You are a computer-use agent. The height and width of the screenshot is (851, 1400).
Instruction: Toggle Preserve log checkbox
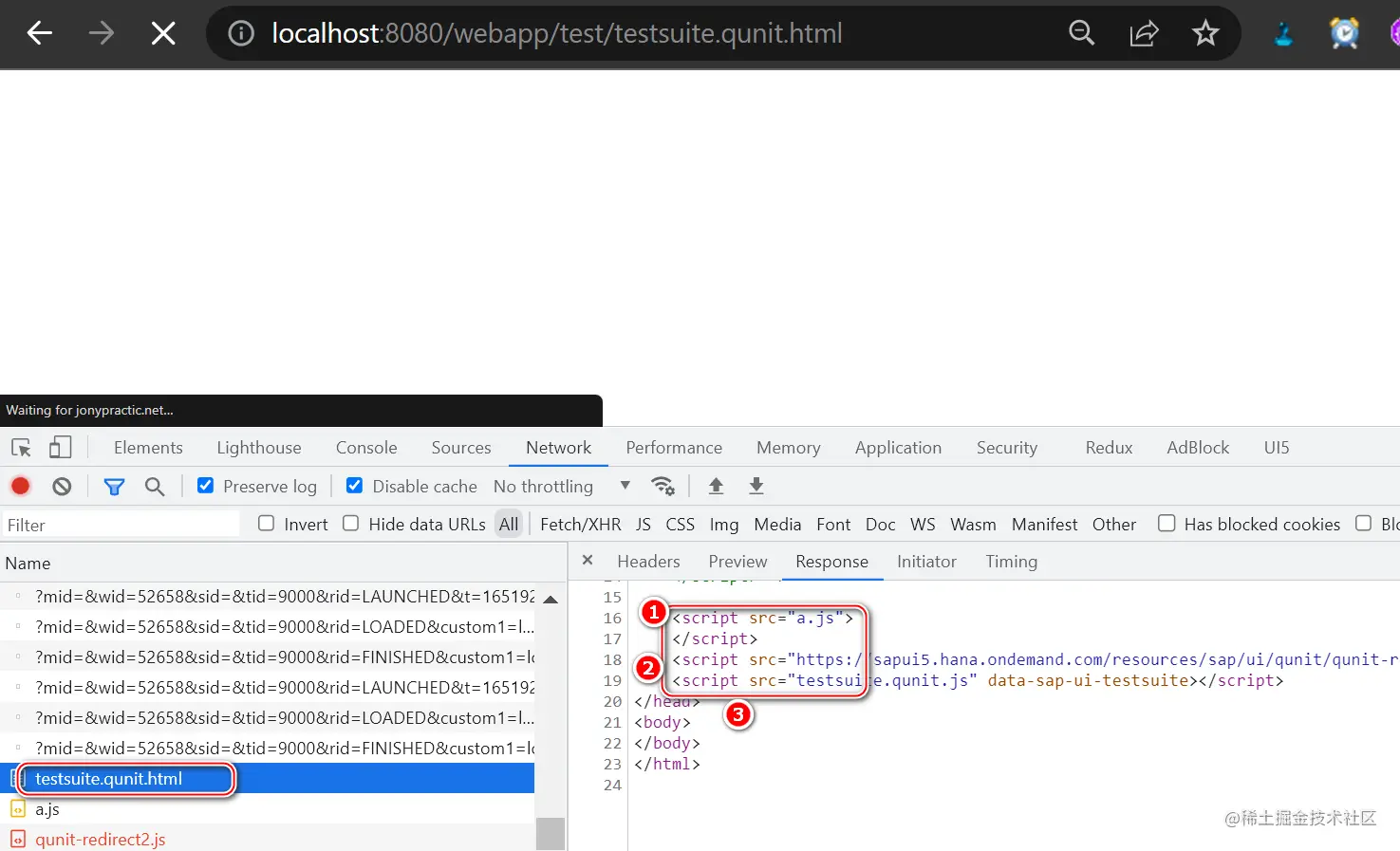pyautogui.click(x=205, y=485)
